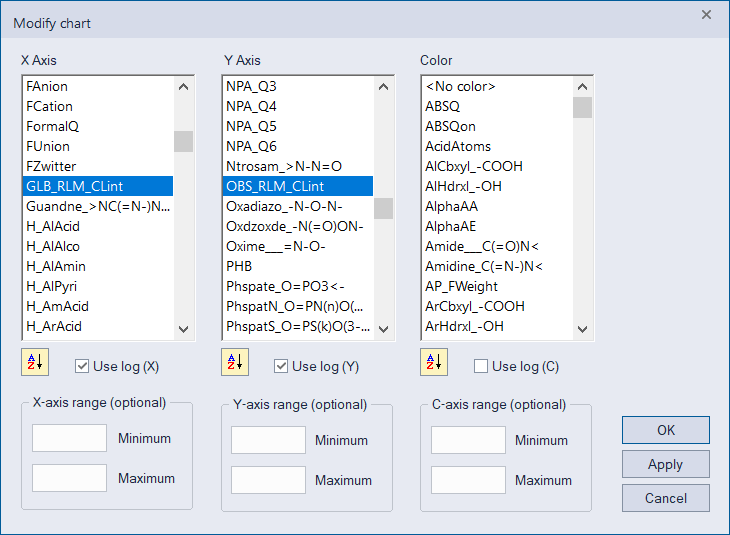Image resolution: width=730 pixels, height=535 pixels.
Task: Pick AlphaAE in the Color list
Action: 497,226
